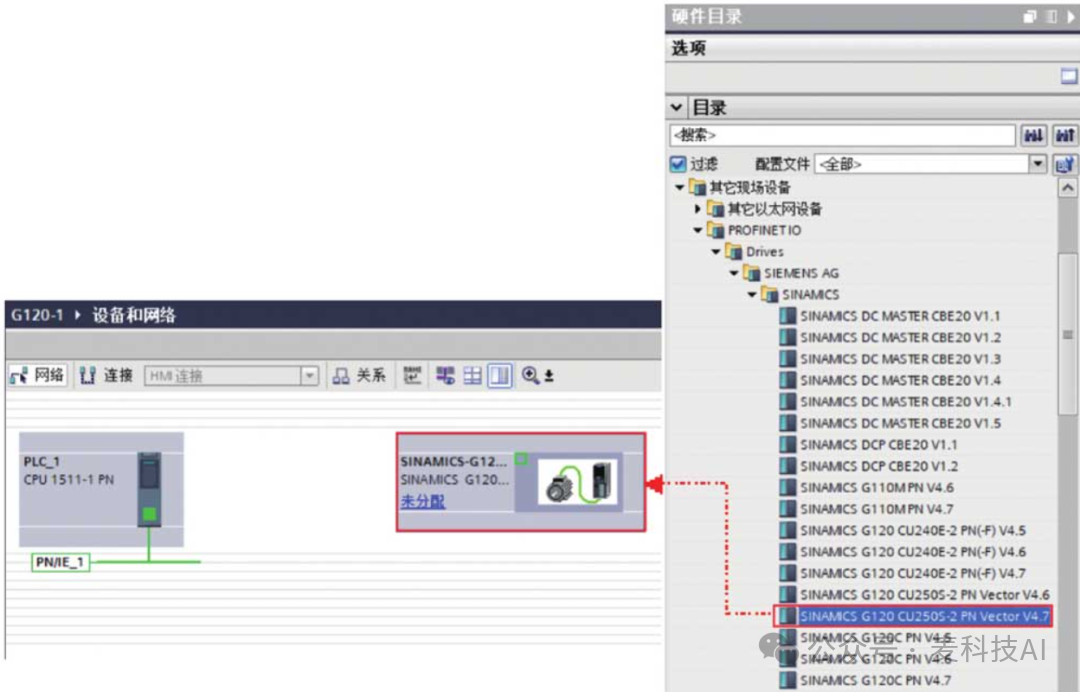Select SINAMICS G110M PN V4.7

[x=876, y=509]
